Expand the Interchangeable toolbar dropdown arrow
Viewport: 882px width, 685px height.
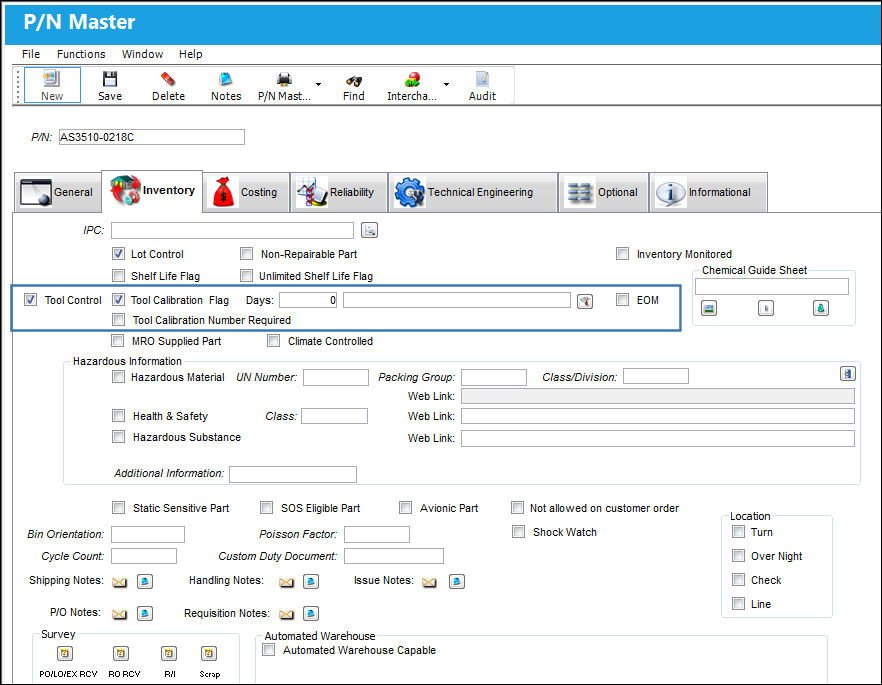tap(446, 84)
